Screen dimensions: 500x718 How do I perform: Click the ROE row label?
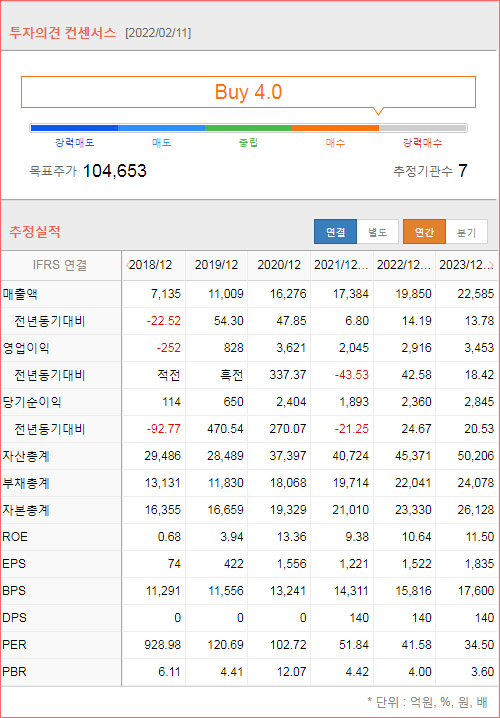pos(15,537)
